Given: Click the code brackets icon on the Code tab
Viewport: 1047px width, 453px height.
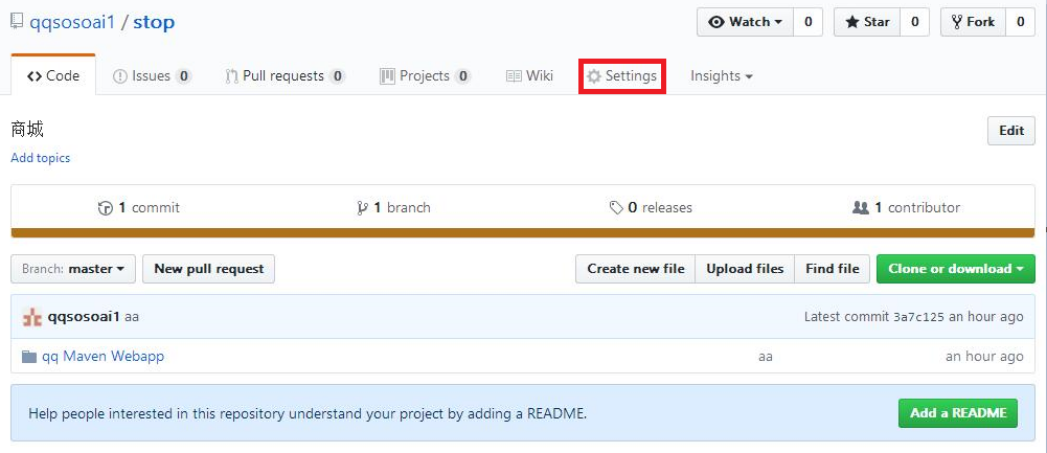Looking at the screenshot, I should pyautogui.click(x=35, y=76).
